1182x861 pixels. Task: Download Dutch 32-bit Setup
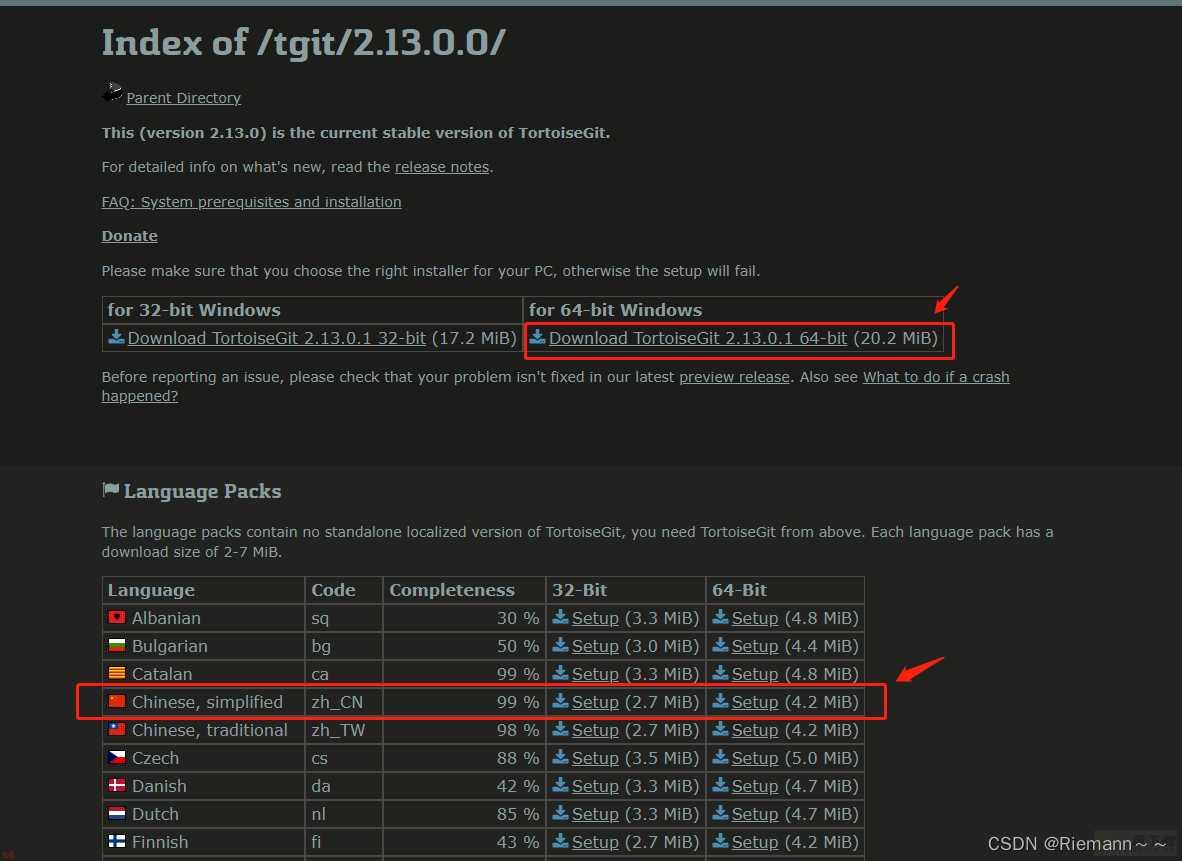(x=595, y=814)
